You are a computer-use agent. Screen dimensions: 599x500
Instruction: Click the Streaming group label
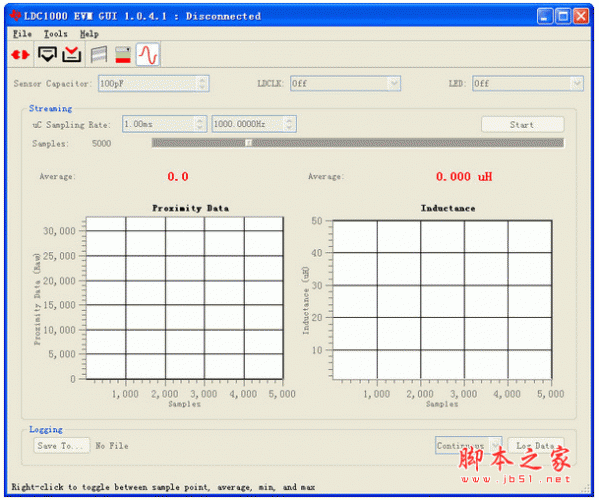50,108
